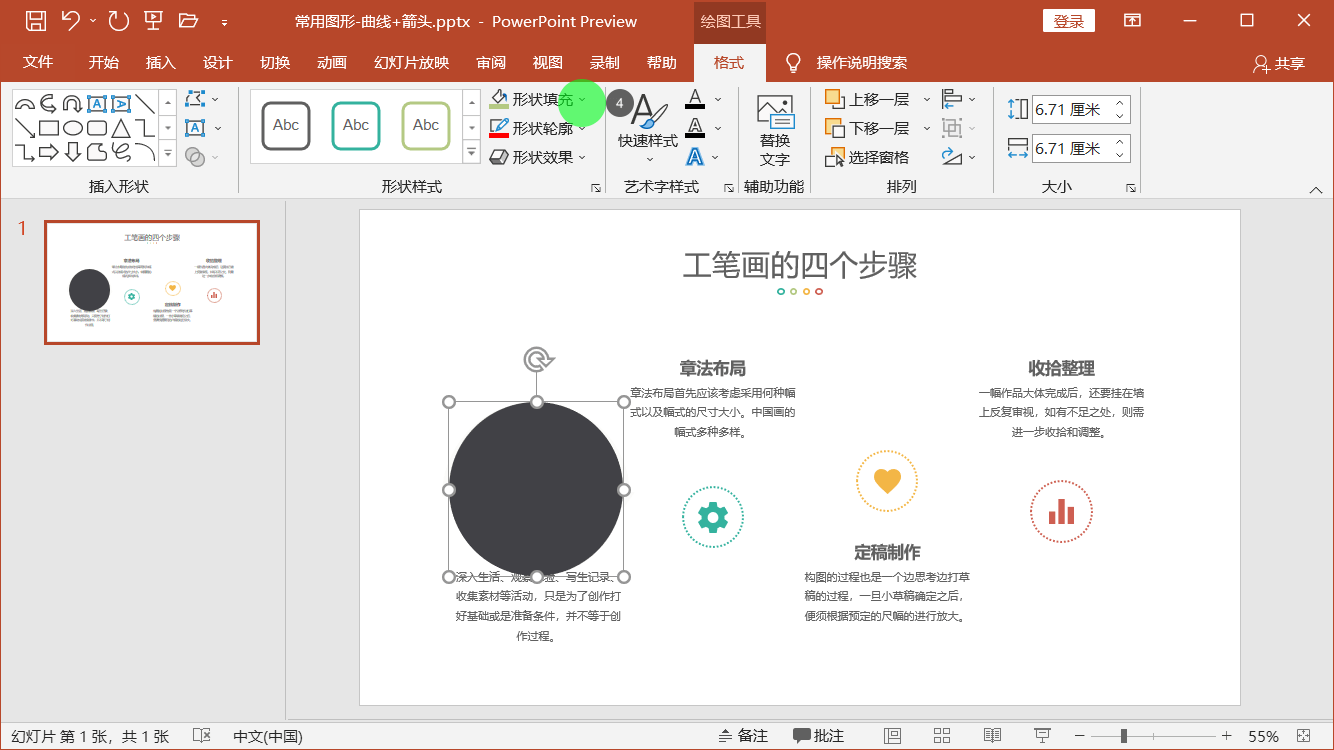Switch to the View (视图) tab
1334x750 pixels.
click(x=548, y=62)
